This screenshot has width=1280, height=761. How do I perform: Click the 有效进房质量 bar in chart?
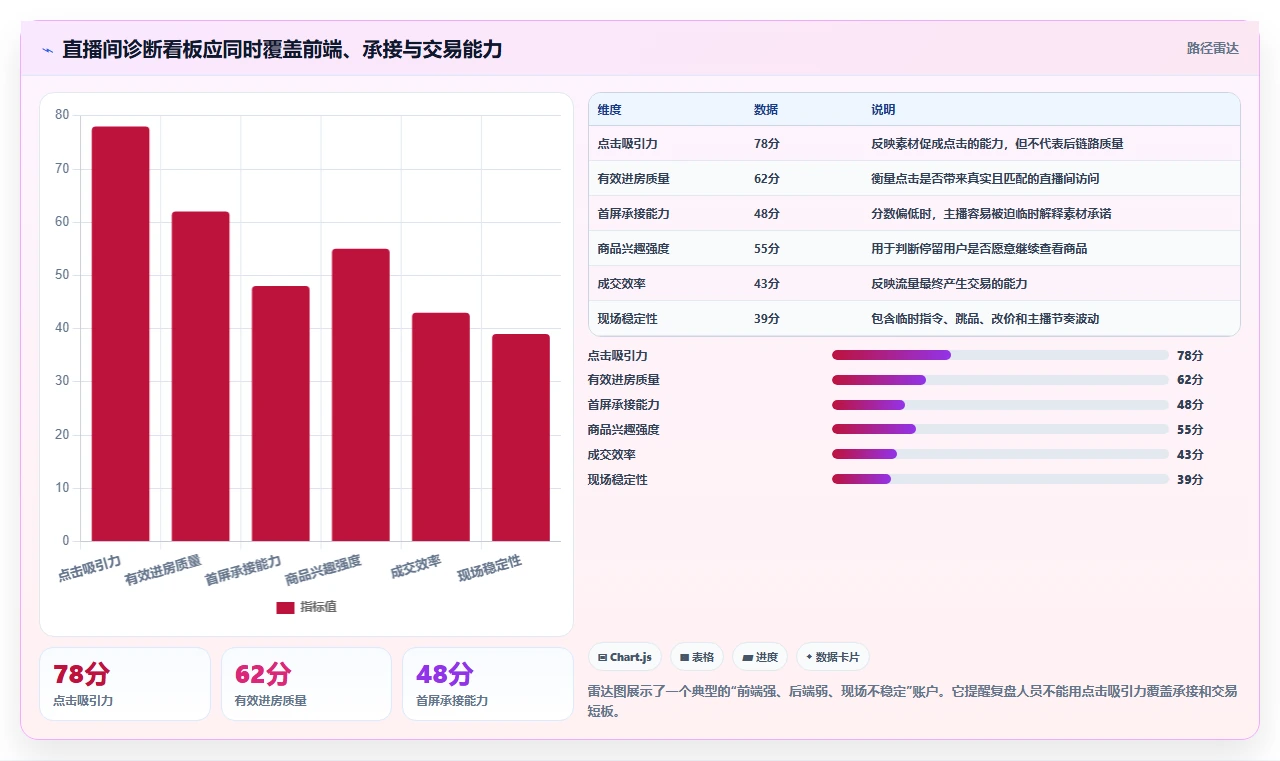[200, 376]
